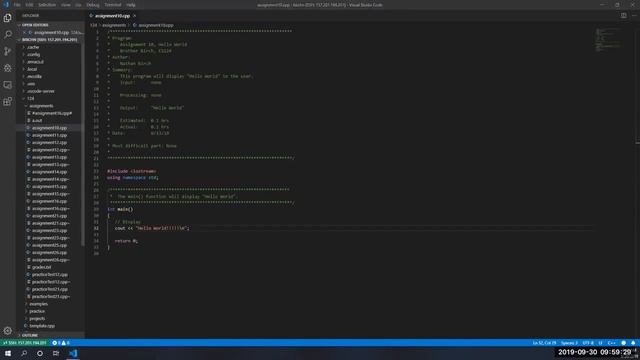Viewport: 640px width, 360px height.
Task: Click the UTF-8 encoding indicator
Action: coord(588,343)
